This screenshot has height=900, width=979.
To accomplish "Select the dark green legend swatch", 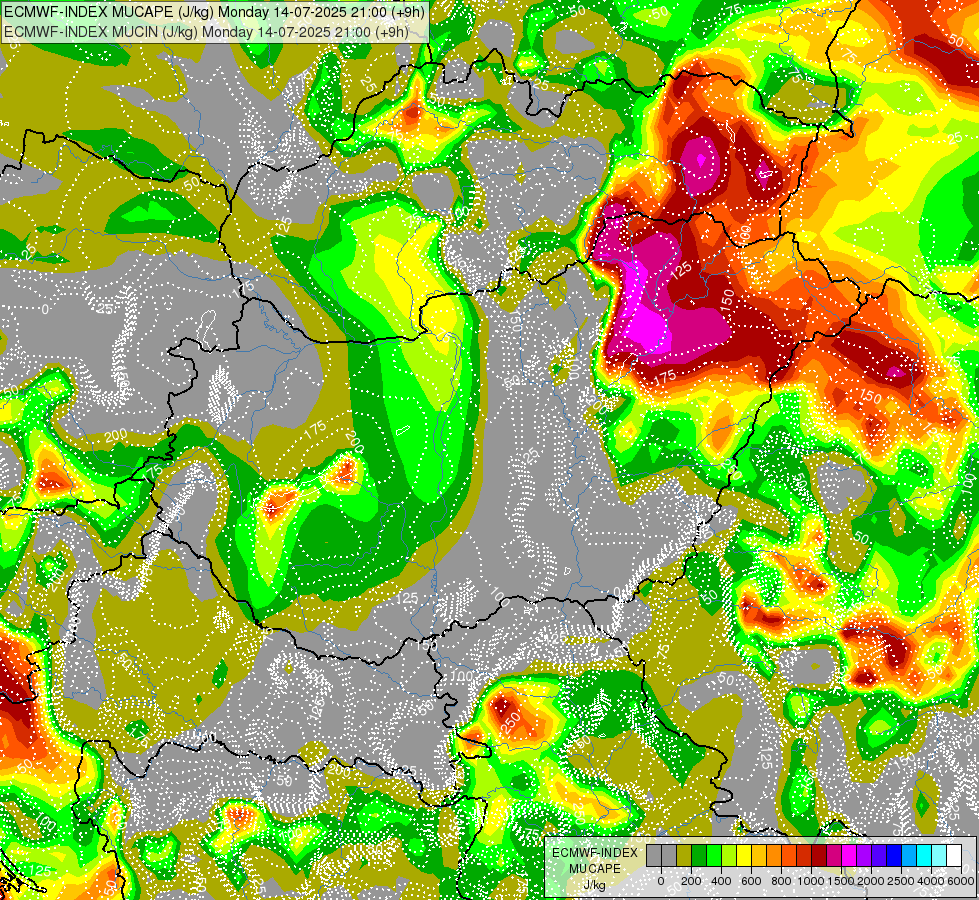I will pos(699,855).
